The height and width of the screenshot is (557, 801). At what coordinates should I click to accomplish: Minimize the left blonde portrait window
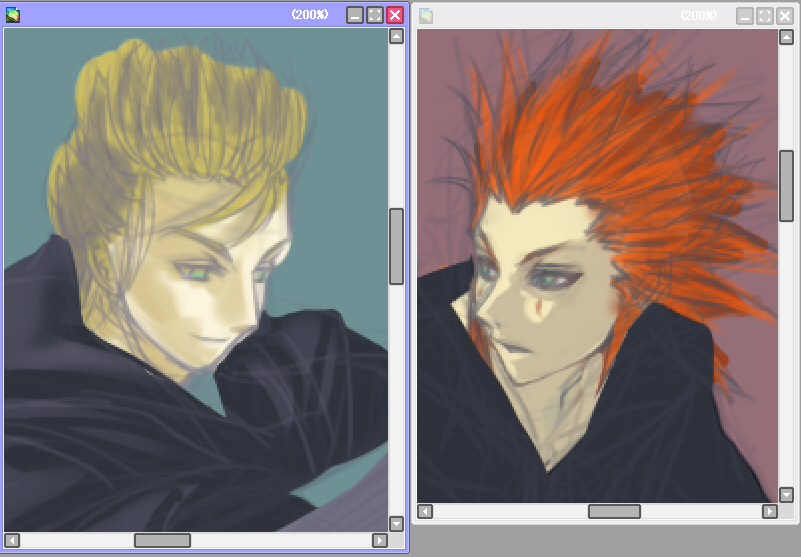[x=355, y=15]
